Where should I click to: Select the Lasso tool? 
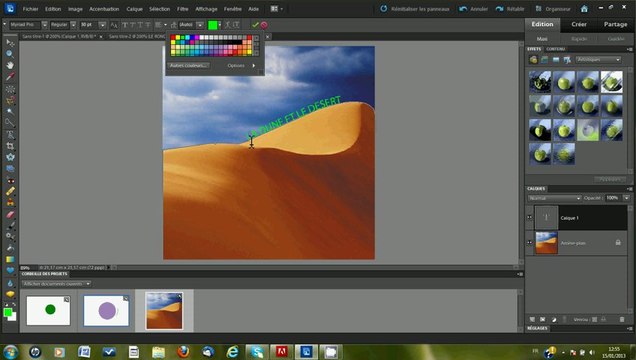(10, 100)
